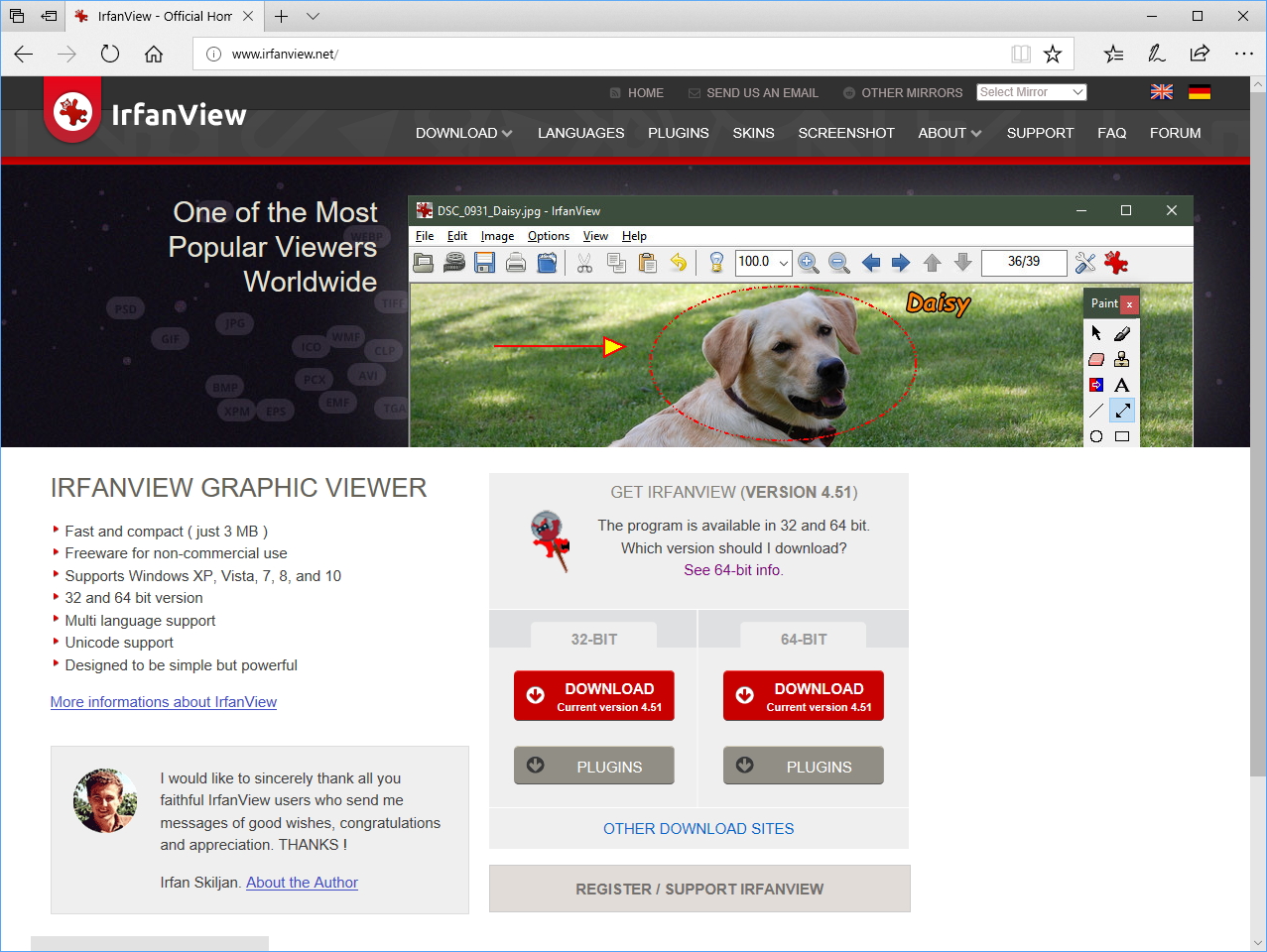Click Open folder icon in screenshot toolbar
1267x952 pixels.
click(424, 263)
